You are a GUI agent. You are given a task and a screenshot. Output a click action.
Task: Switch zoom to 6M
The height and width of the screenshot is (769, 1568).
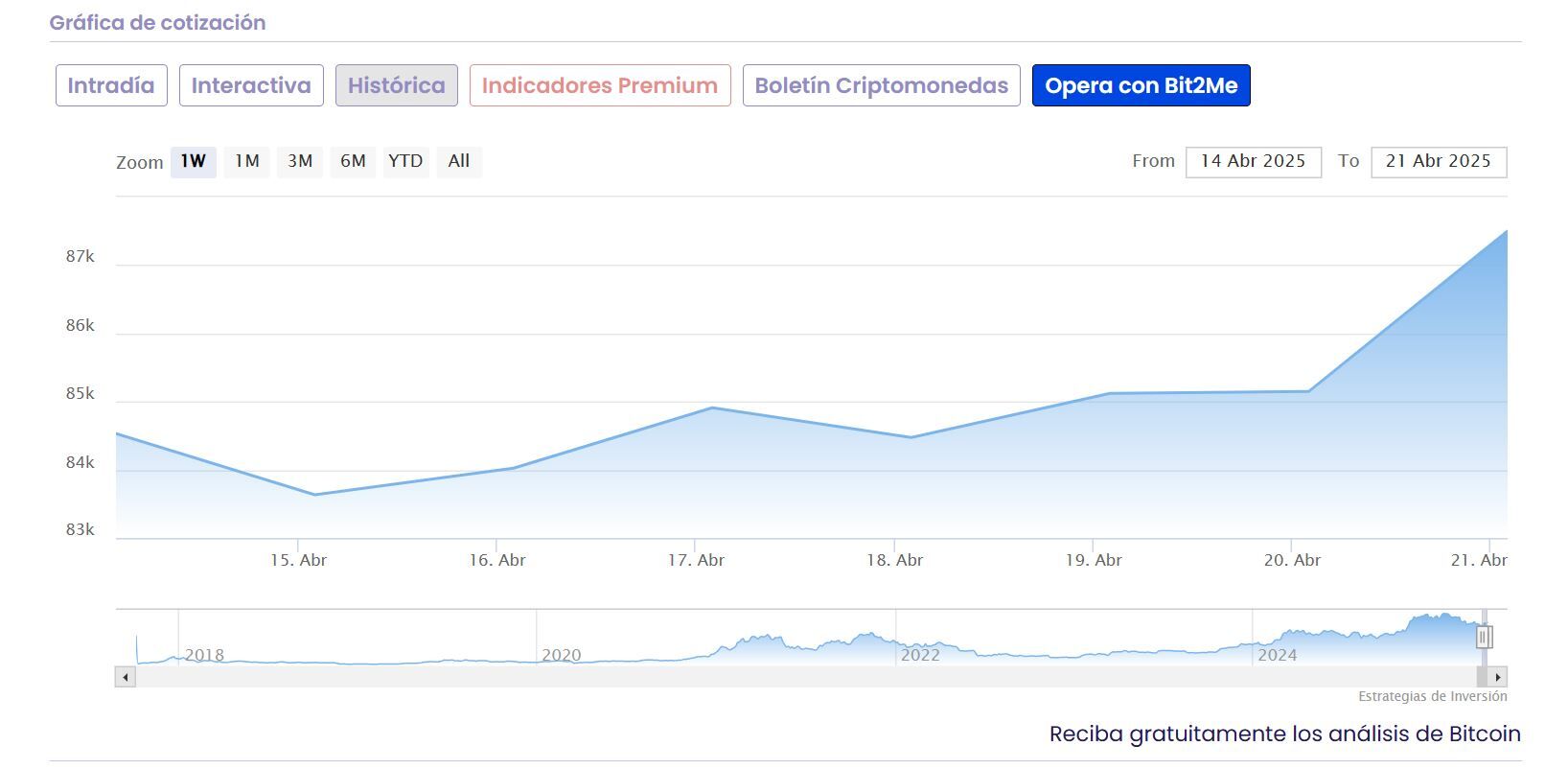pos(353,161)
